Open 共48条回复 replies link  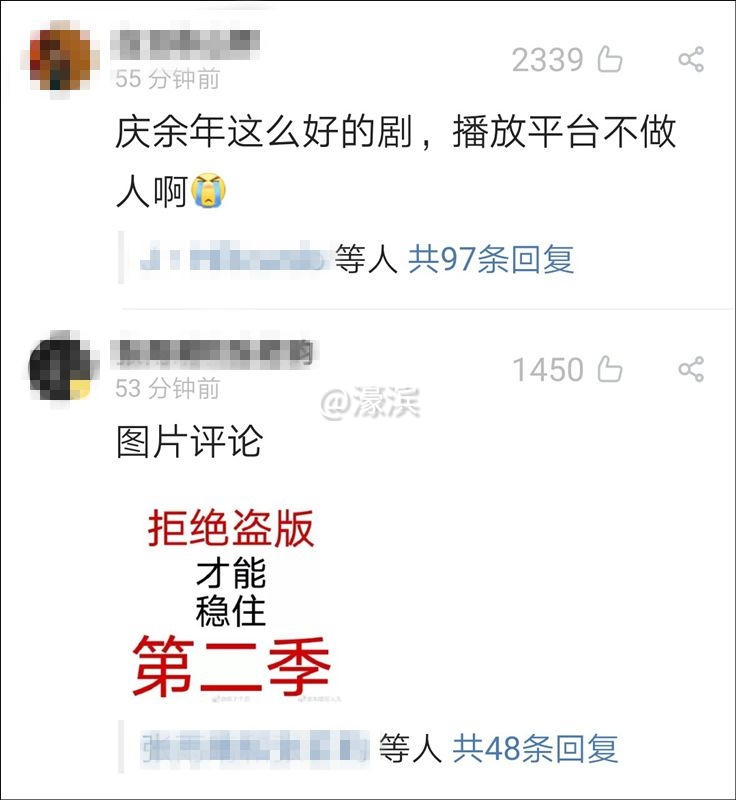(535, 748)
